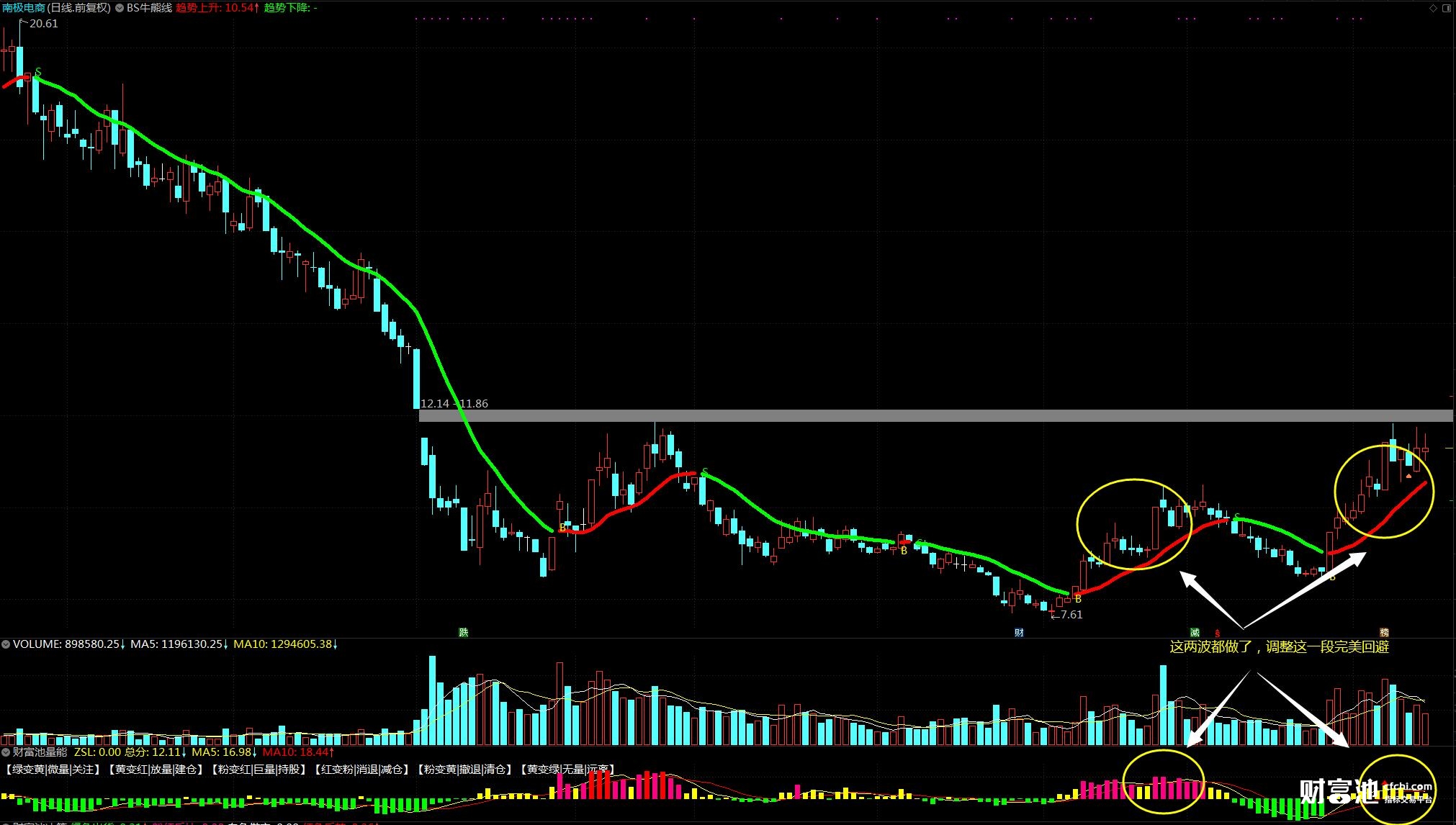Click the green 减 marker icon
The height and width of the screenshot is (825, 1456).
(x=1195, y=633)
